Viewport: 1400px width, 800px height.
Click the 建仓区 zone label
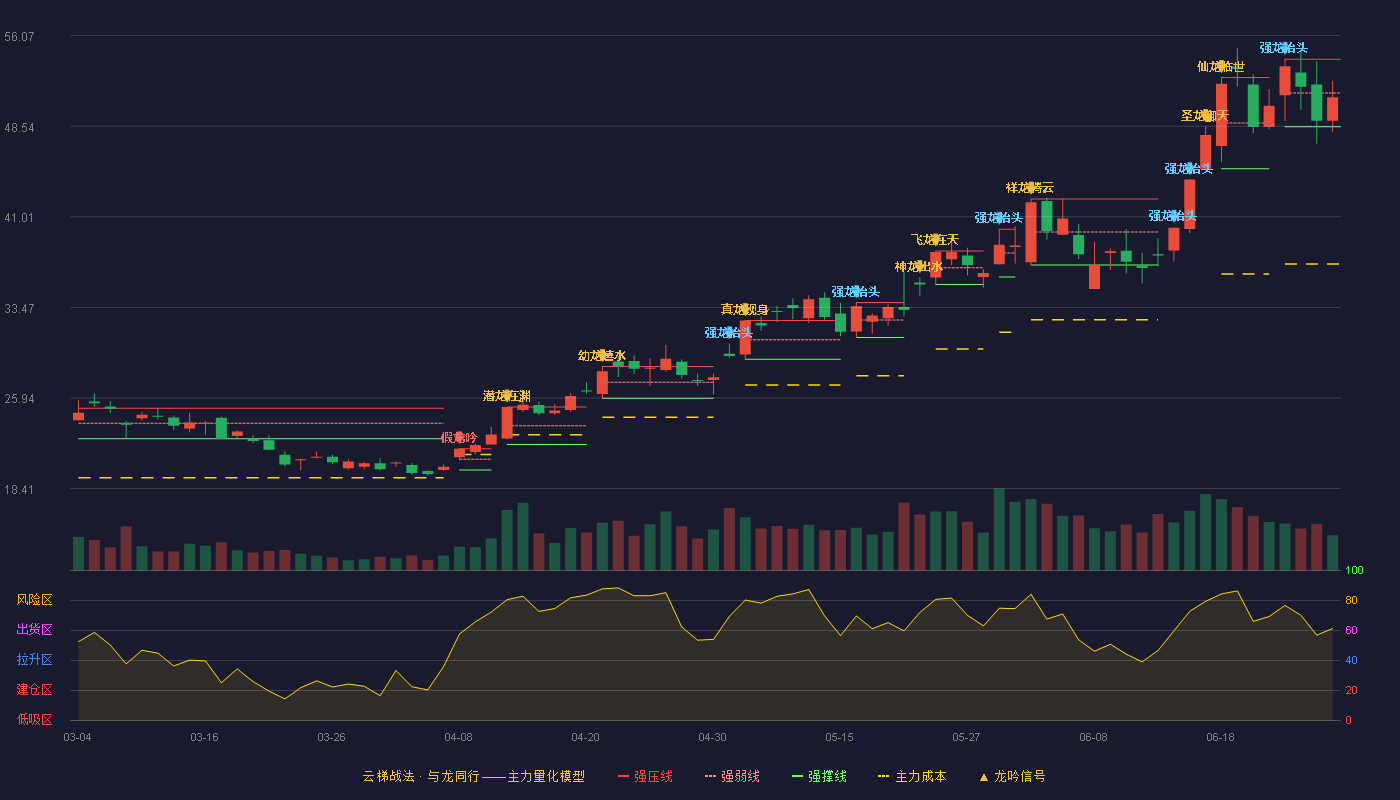[x=34, y=690]
